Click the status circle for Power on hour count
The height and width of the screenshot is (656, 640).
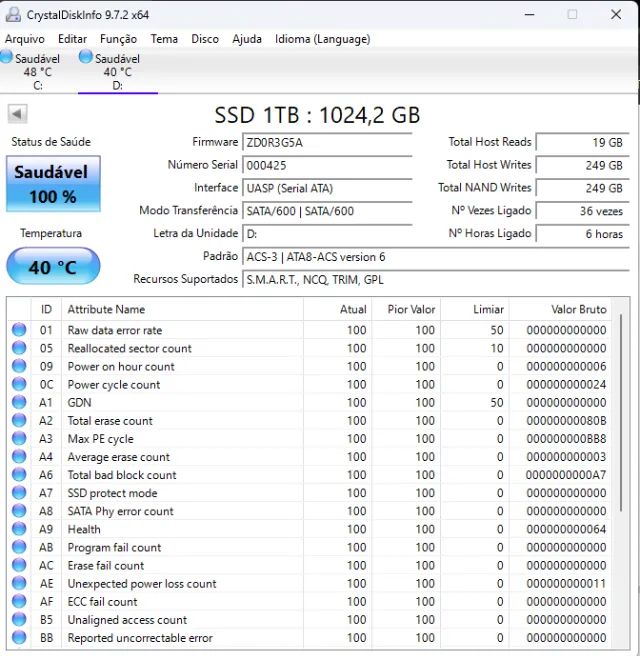click(x=19, y=366)
